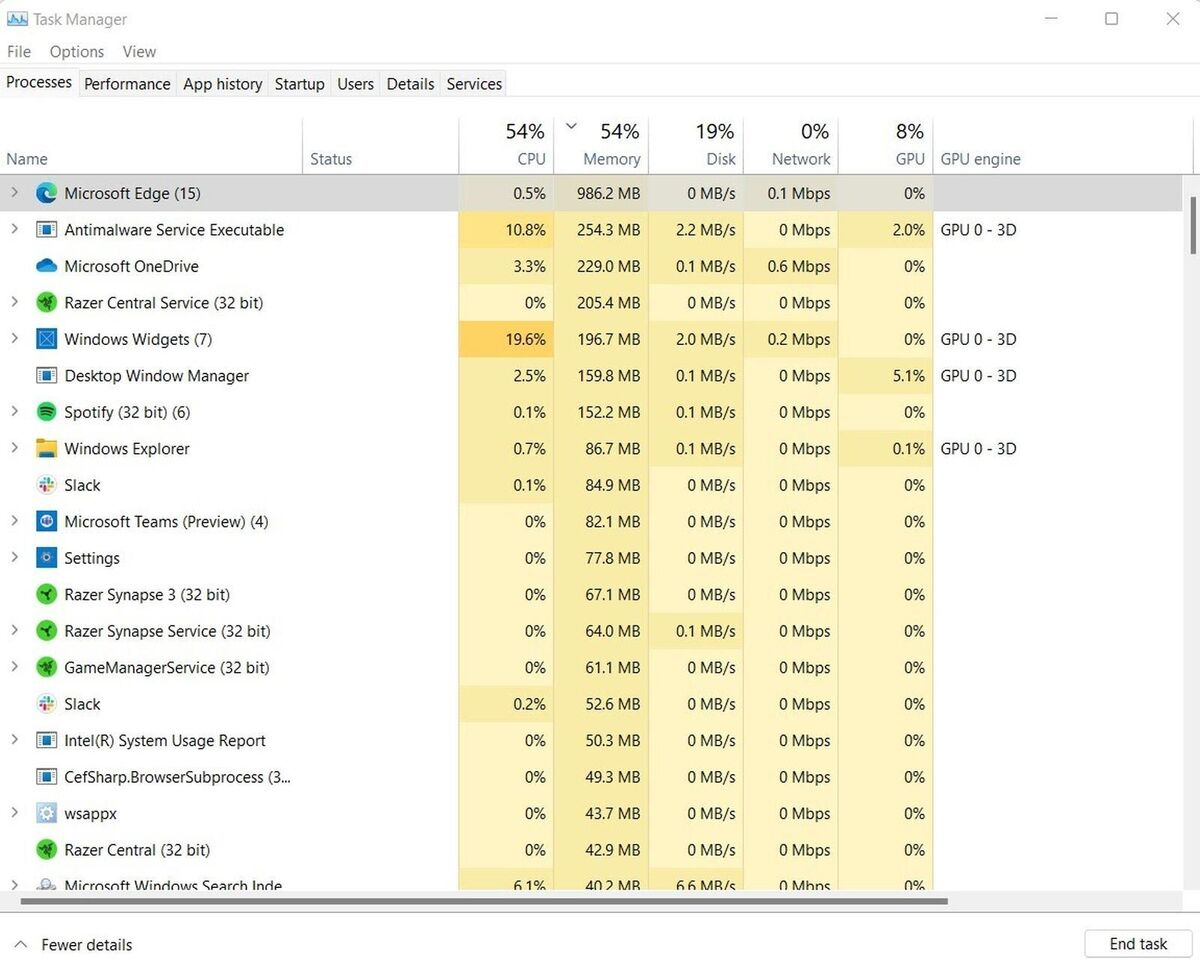Click the 0.6 Mbps network value for OneDrive
Viewport: 1200px width, 969px height.
pos(797,266)
